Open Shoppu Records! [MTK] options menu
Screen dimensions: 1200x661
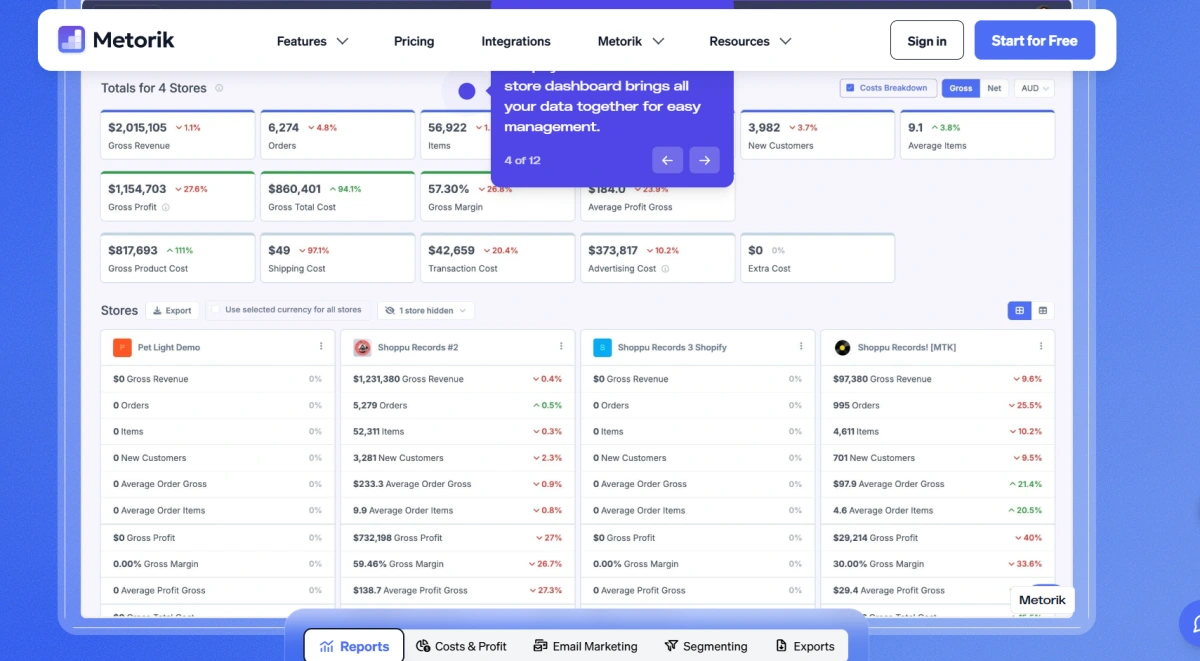1041,347
